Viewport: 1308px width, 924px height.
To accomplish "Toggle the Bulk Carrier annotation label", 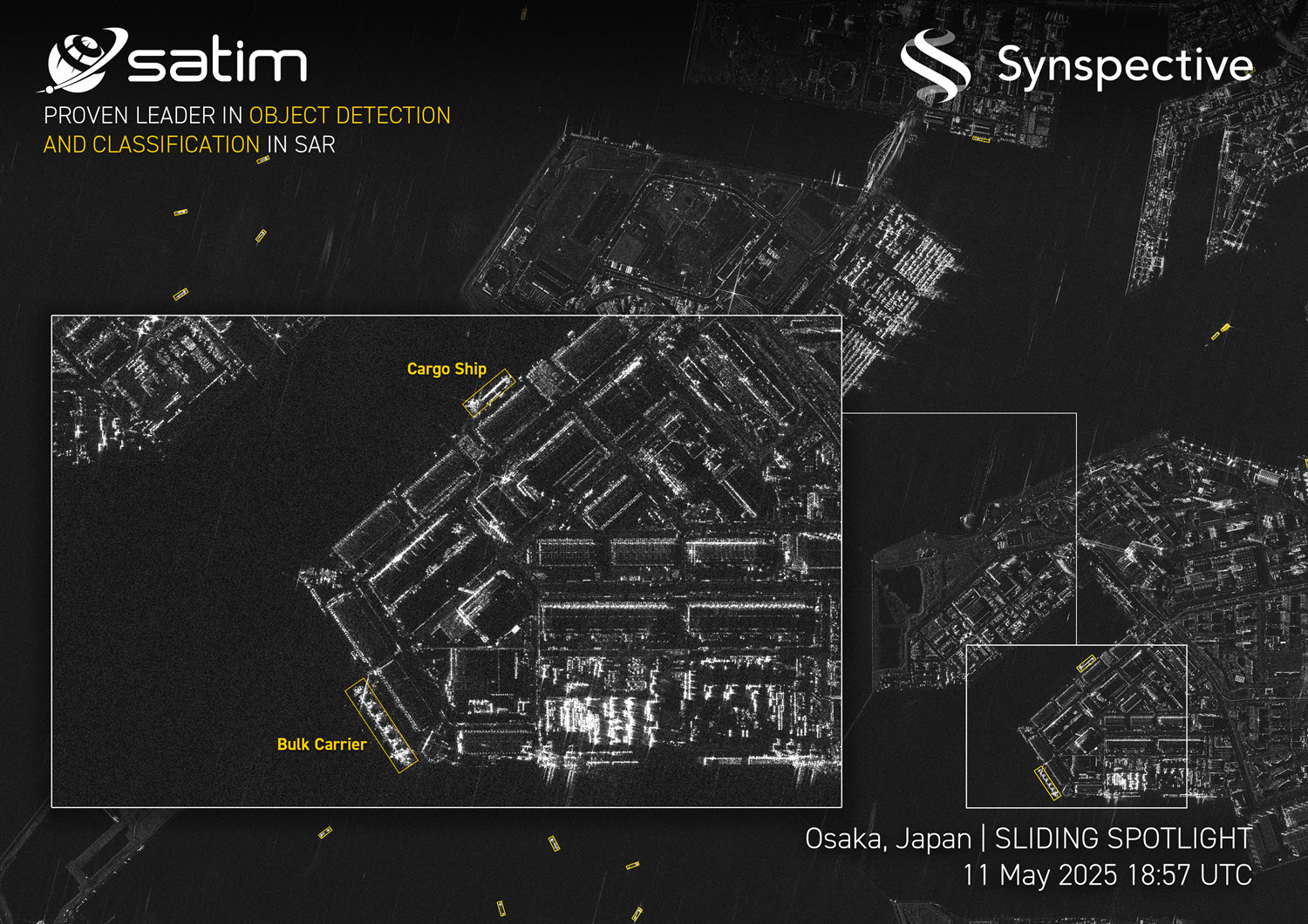I will click(x=322, y=744).
